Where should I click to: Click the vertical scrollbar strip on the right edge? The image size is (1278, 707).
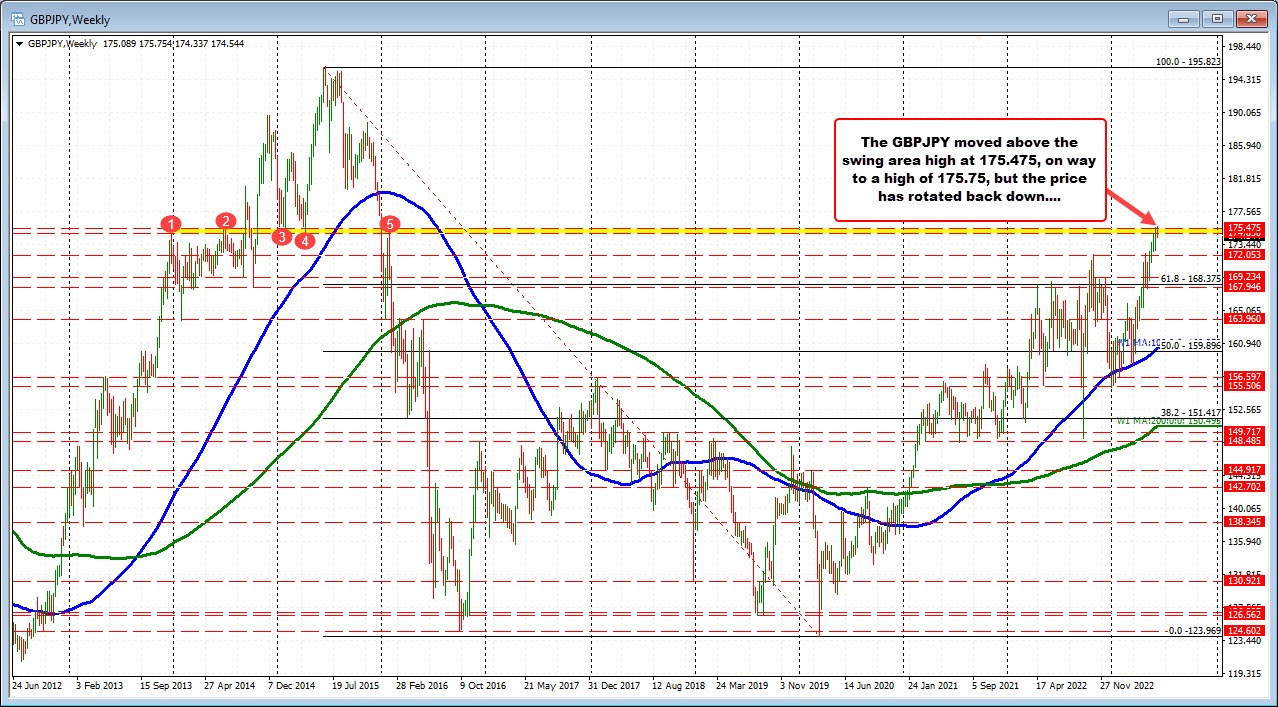point(1271,350)
